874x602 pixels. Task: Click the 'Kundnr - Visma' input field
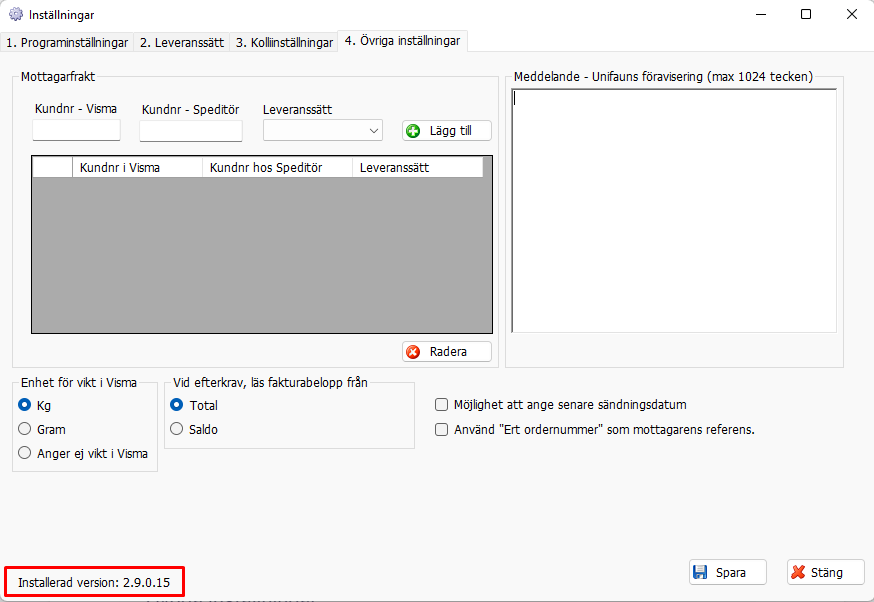(x=76, y=130)
